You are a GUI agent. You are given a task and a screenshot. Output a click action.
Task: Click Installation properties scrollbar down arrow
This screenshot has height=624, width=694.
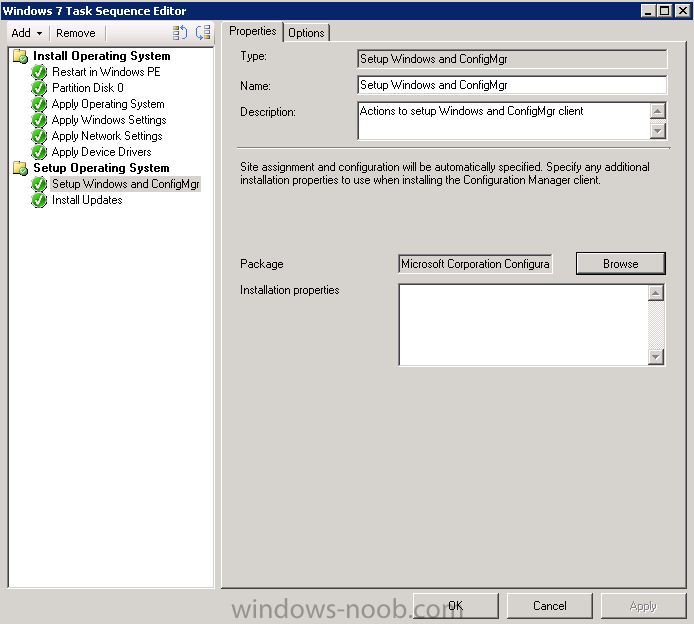[x=656, y=357]
